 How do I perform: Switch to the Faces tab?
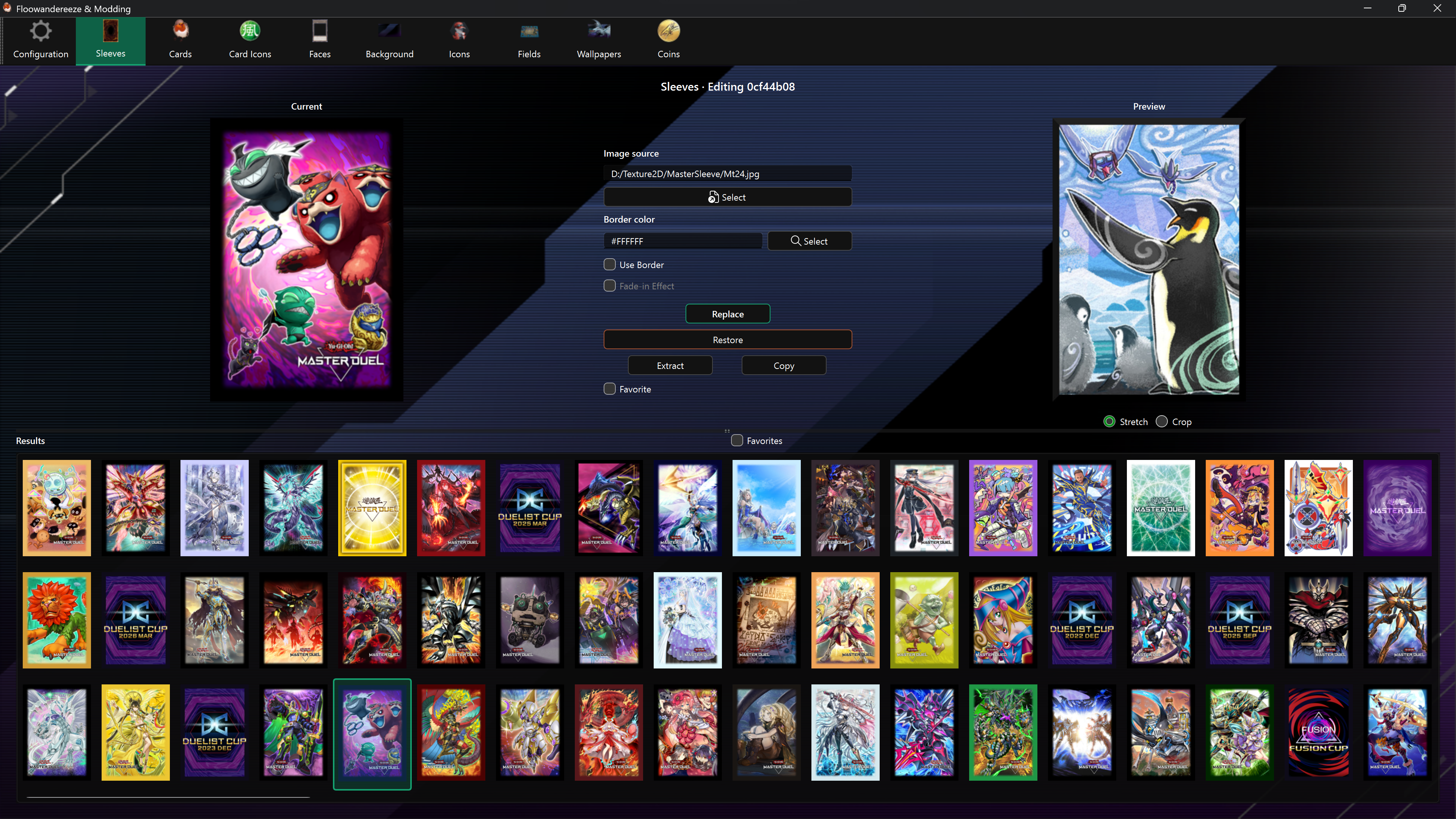tap(320, 41)
